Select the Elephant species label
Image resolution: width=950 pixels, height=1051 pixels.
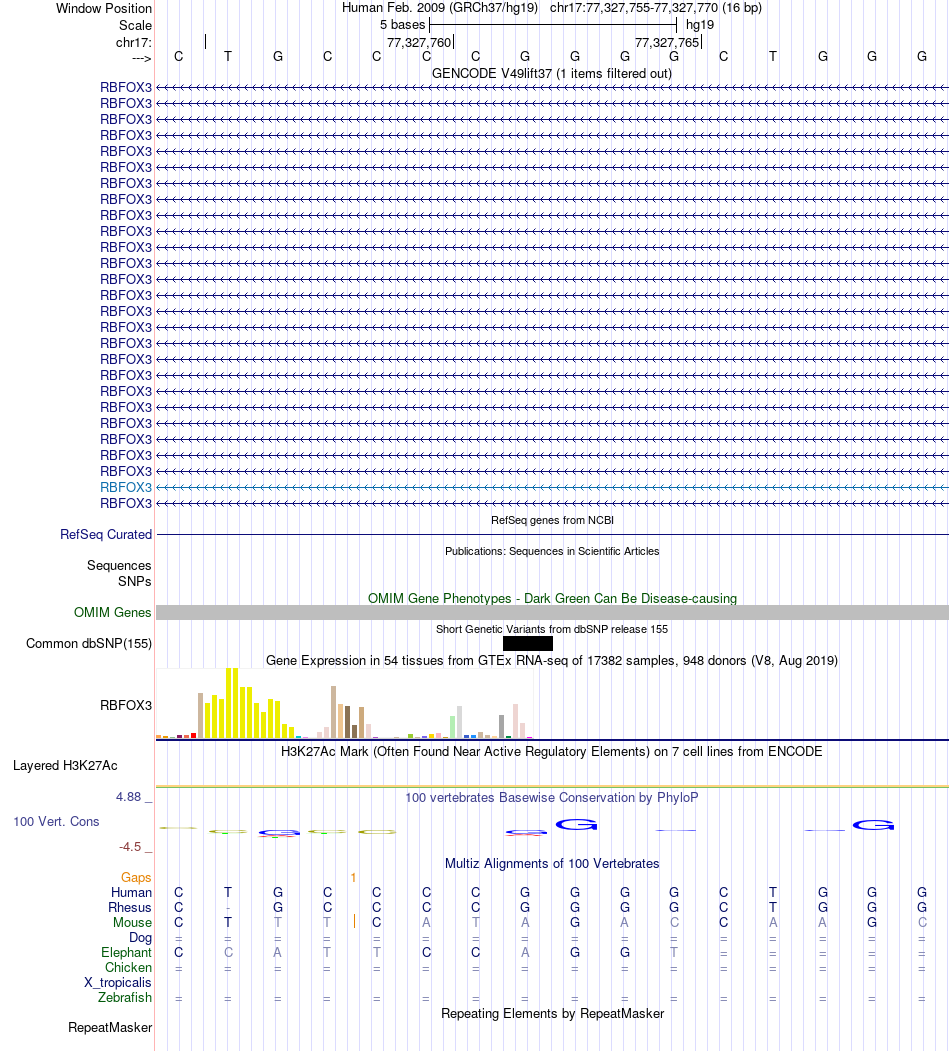[127, 952]
